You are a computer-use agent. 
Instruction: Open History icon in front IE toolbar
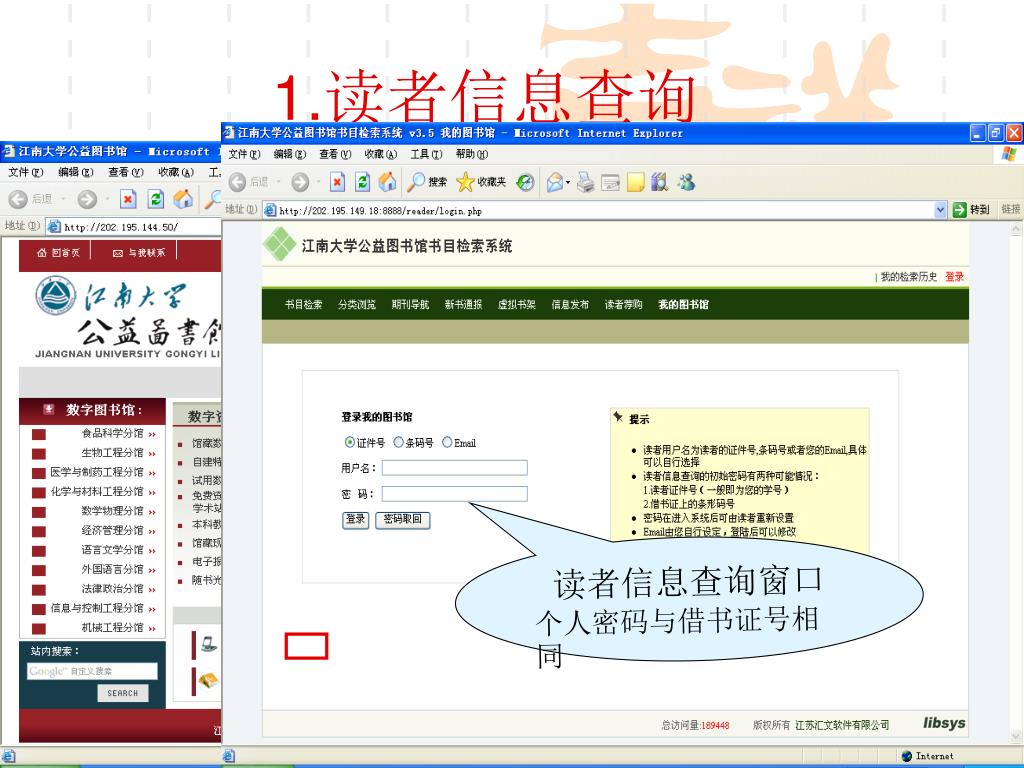526,182
